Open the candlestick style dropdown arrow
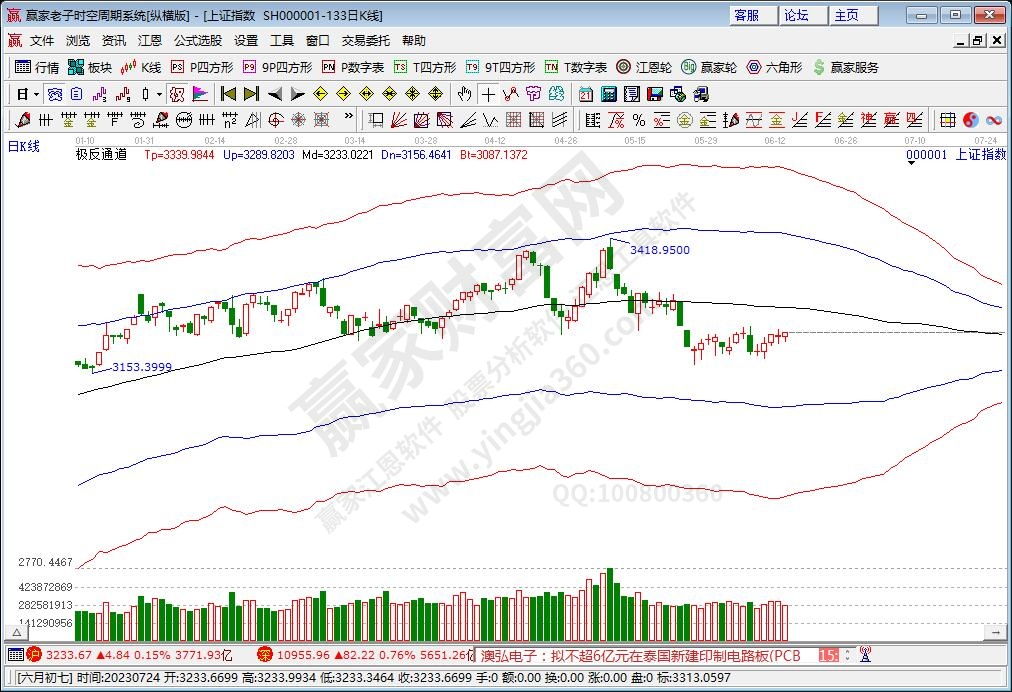 point(160,94)
